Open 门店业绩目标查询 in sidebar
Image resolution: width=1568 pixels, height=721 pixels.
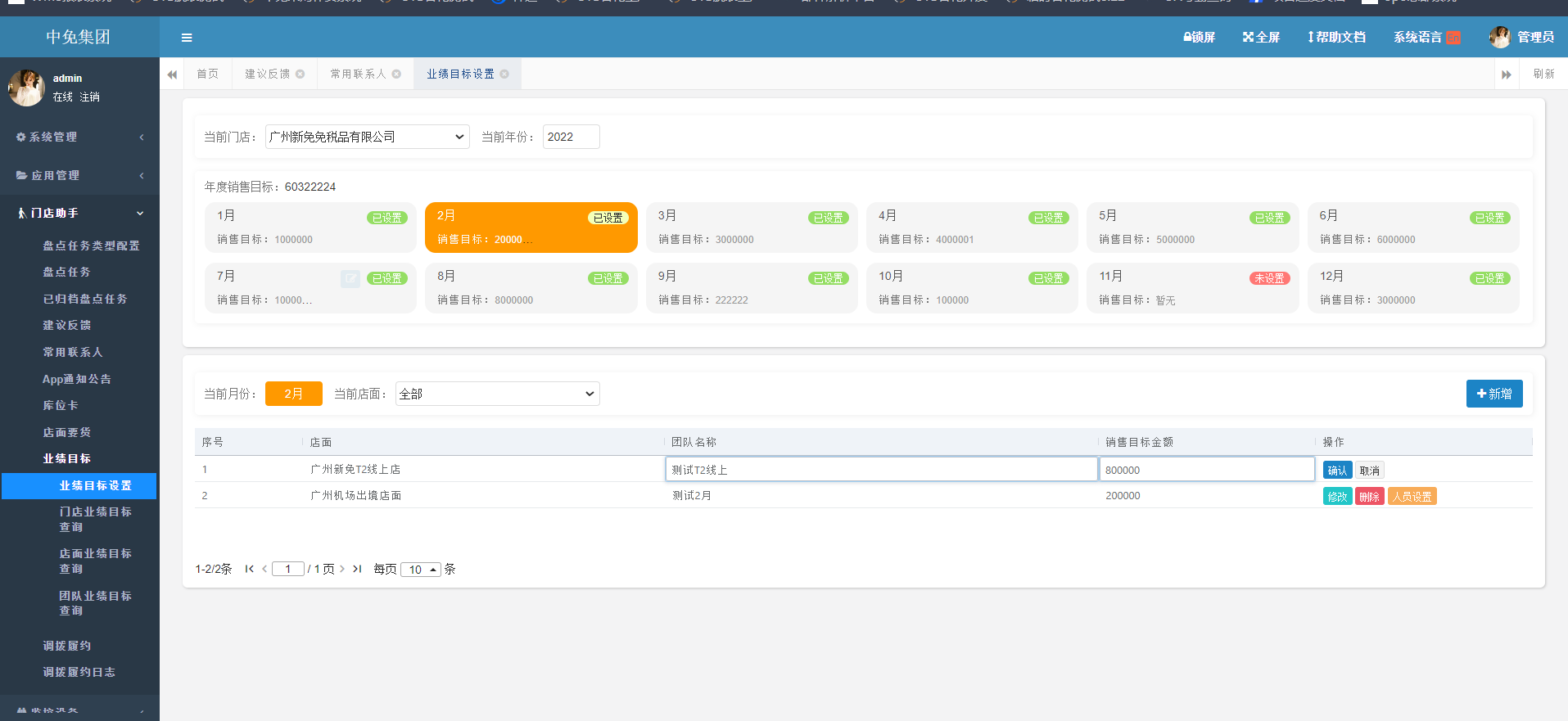click(95, 519)
